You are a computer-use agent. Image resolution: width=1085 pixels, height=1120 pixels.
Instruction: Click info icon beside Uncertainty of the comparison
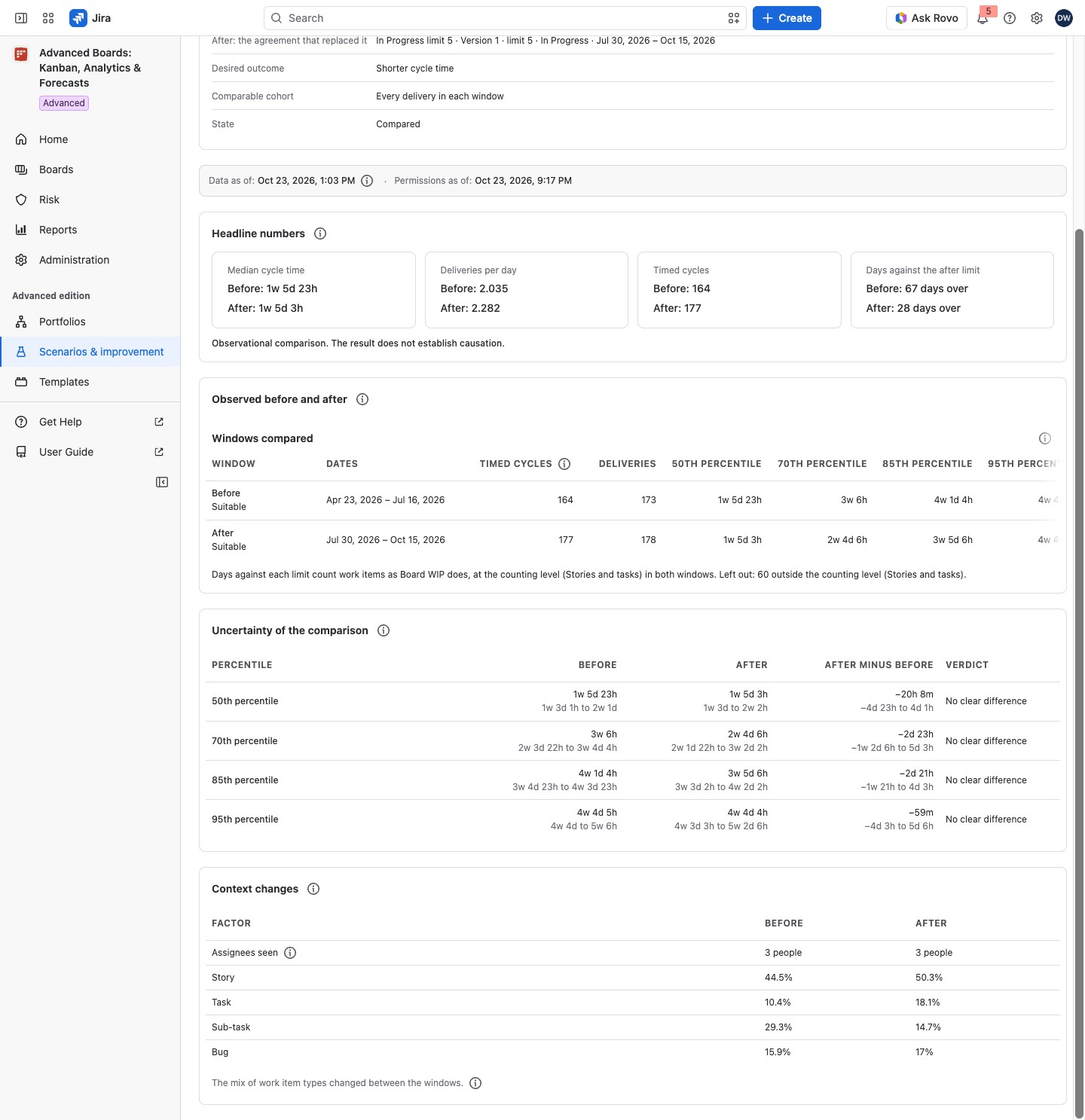pos(384,630)
